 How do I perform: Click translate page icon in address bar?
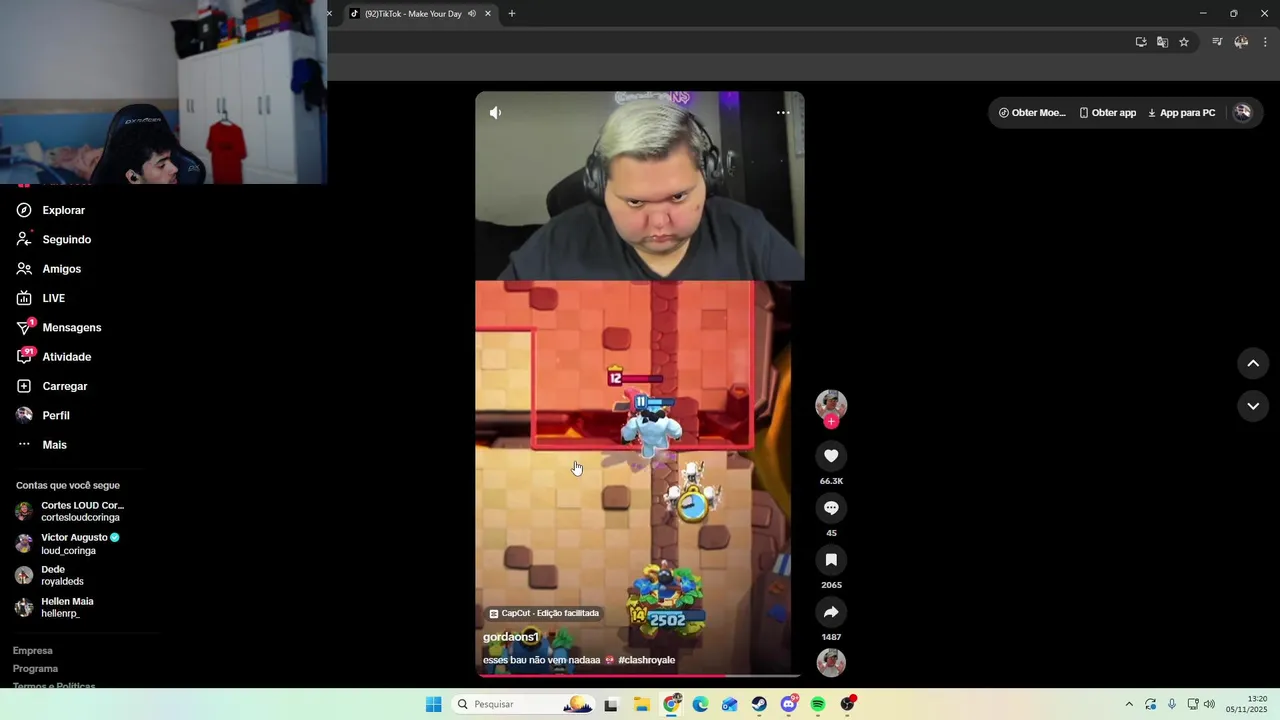tap(1162, 42)
